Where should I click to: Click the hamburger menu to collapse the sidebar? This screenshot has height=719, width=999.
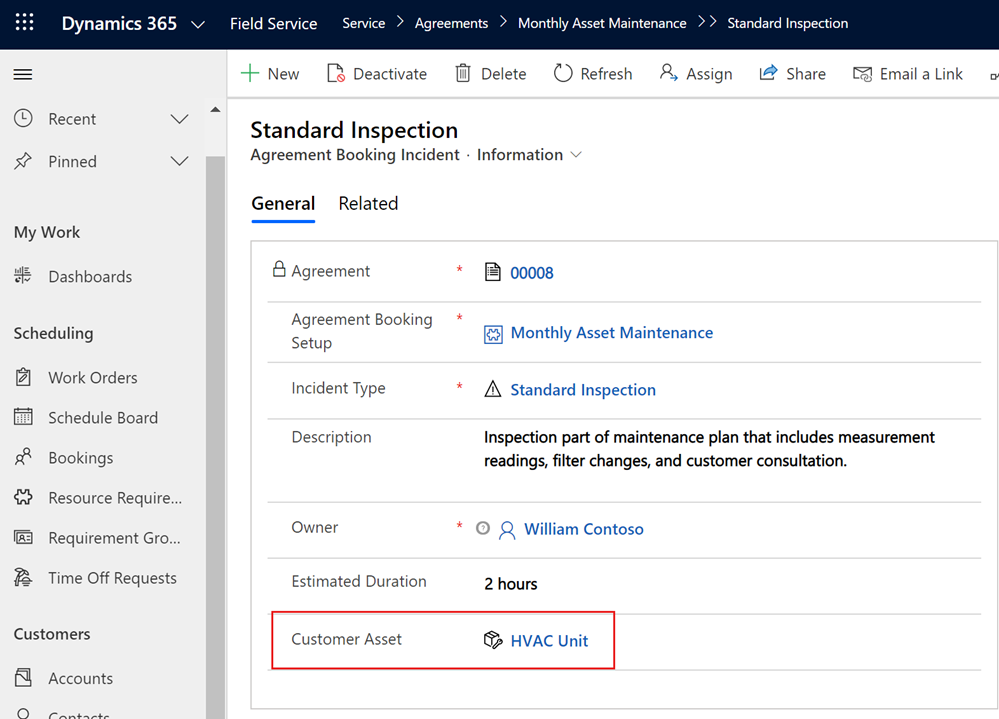pos(23,75)
